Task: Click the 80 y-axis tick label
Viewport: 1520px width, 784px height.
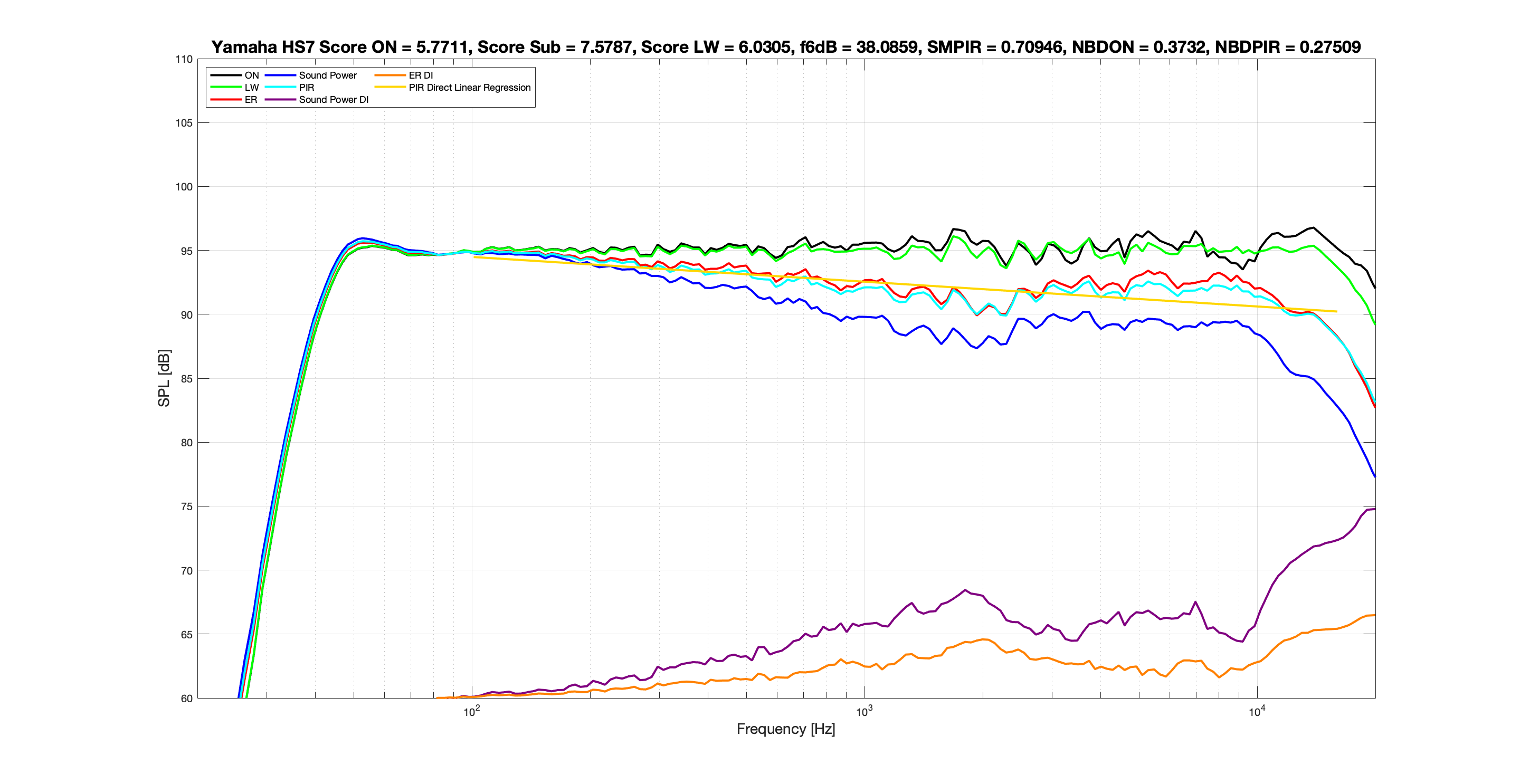Action: (186, 443)
